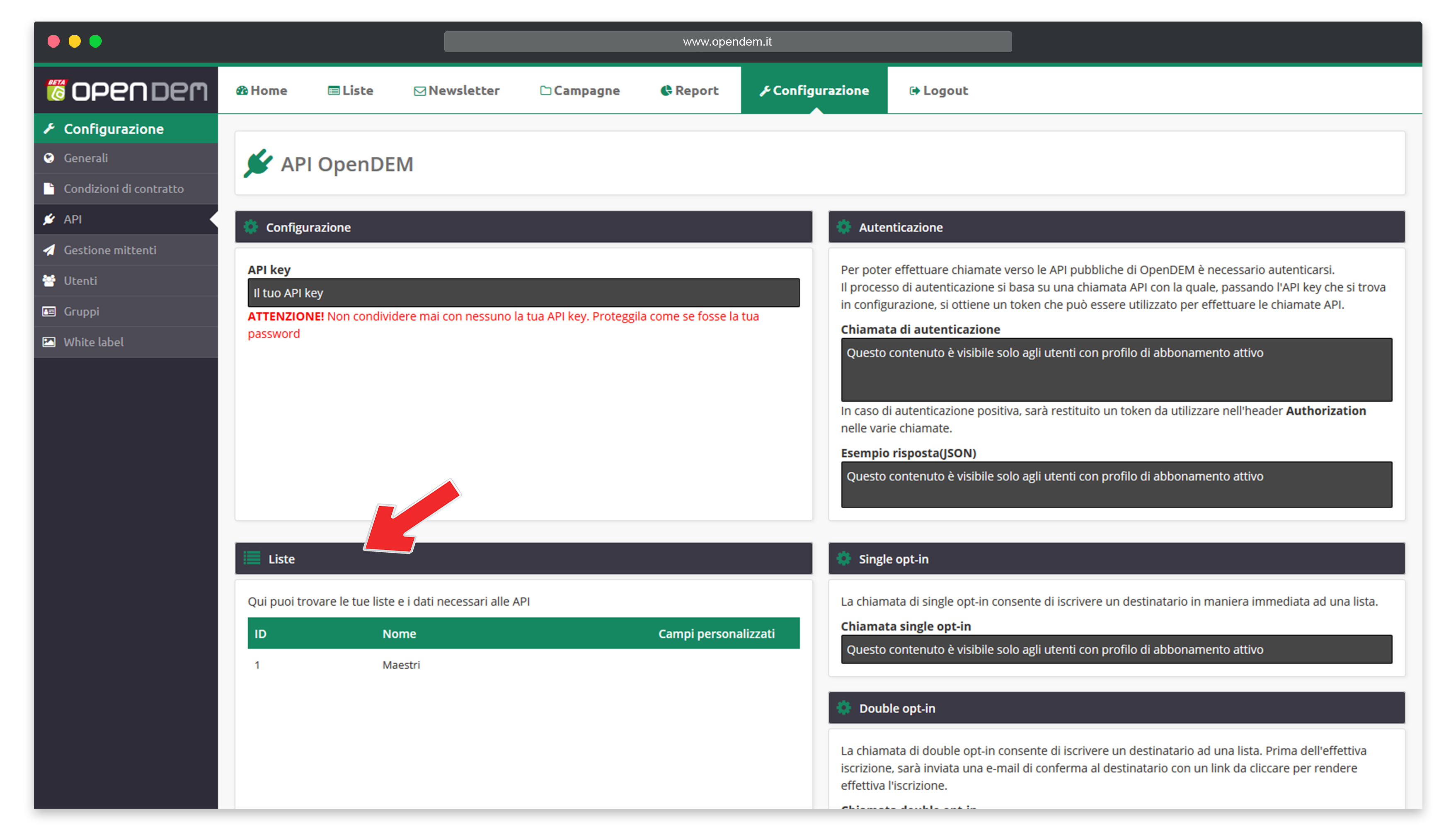Click the Campi personalizzati column header
The image size is (1456, 835).
pyautogui.click(x=716, y=633)
